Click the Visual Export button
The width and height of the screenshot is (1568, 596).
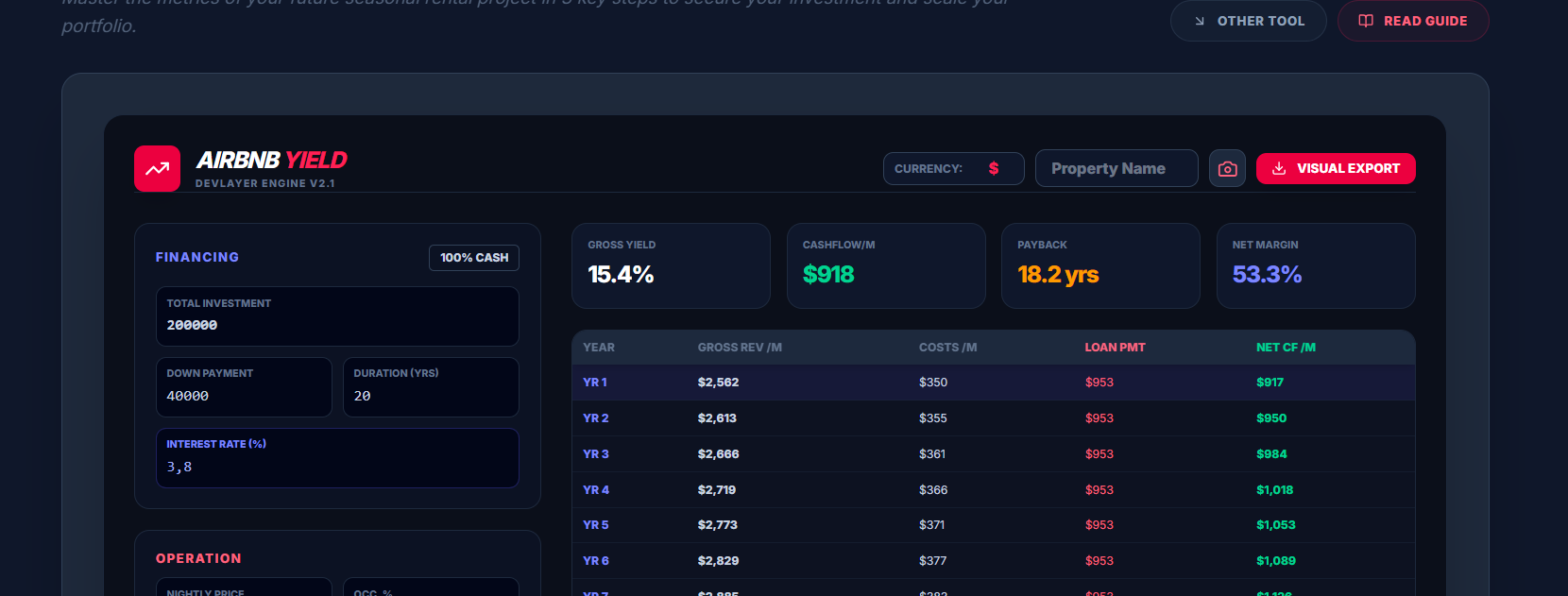pos(1336,168)
